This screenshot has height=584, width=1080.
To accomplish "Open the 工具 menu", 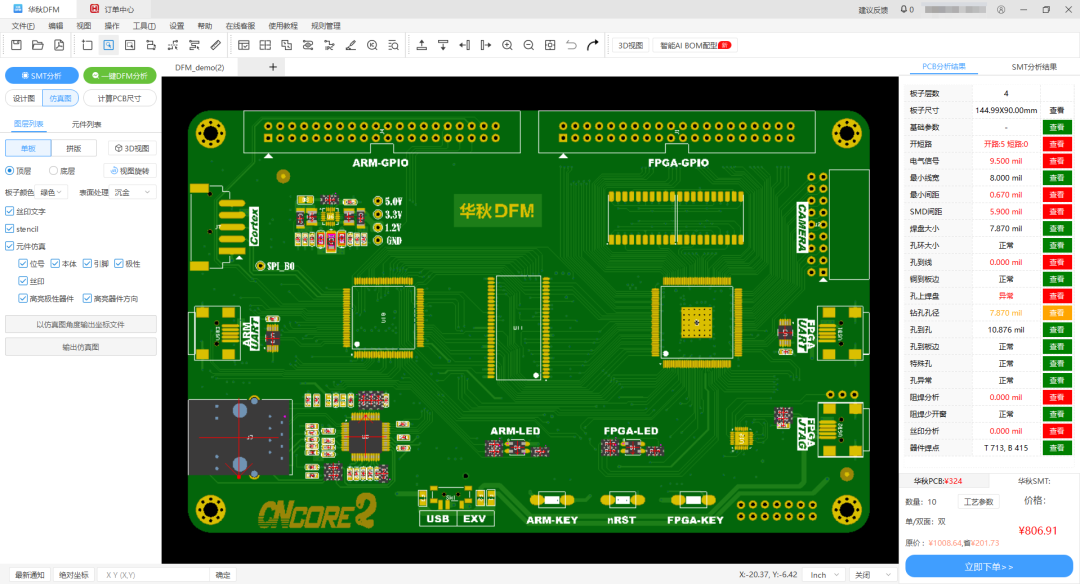I will (x=144, y=26).
